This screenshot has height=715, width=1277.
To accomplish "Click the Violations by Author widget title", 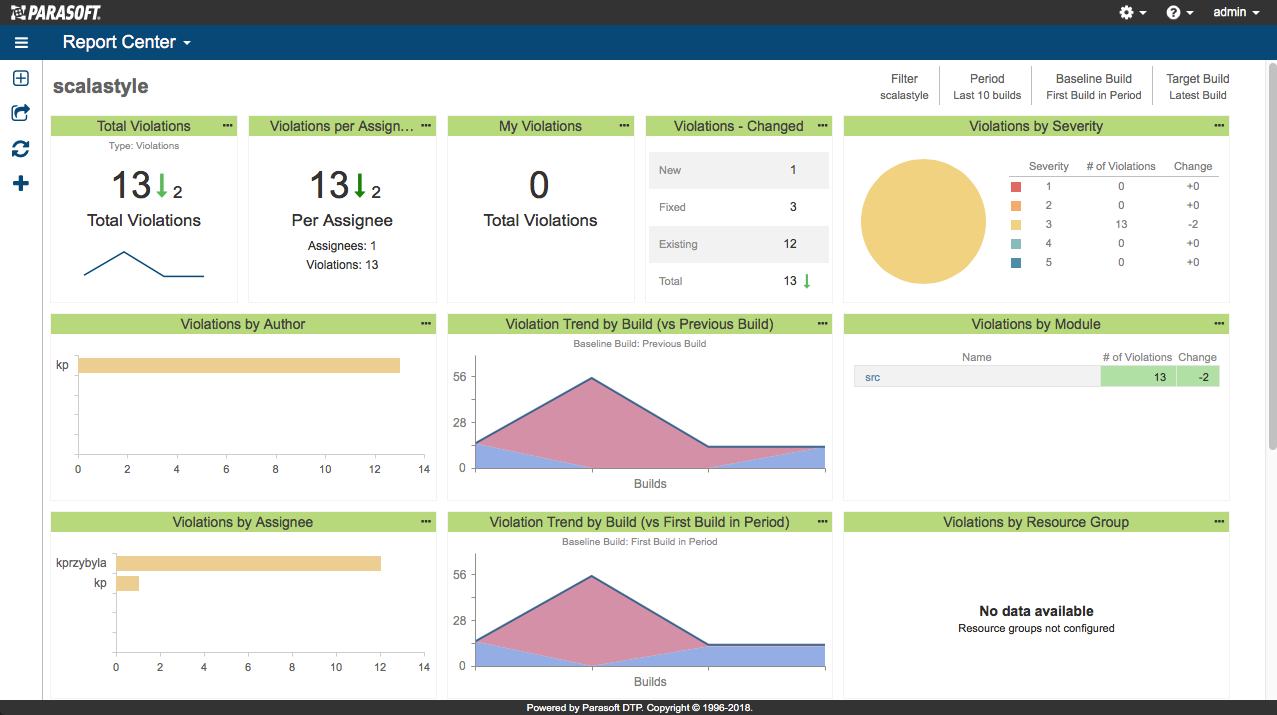I will pos(243,324).
